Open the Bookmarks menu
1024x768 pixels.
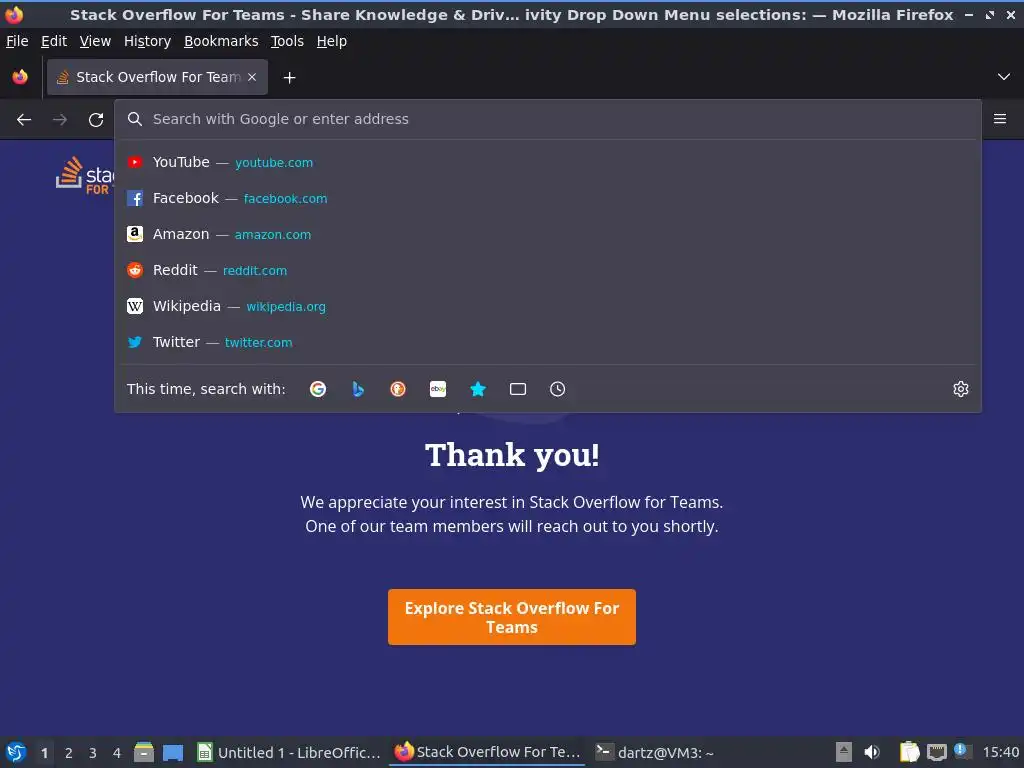tap(221, 41)
